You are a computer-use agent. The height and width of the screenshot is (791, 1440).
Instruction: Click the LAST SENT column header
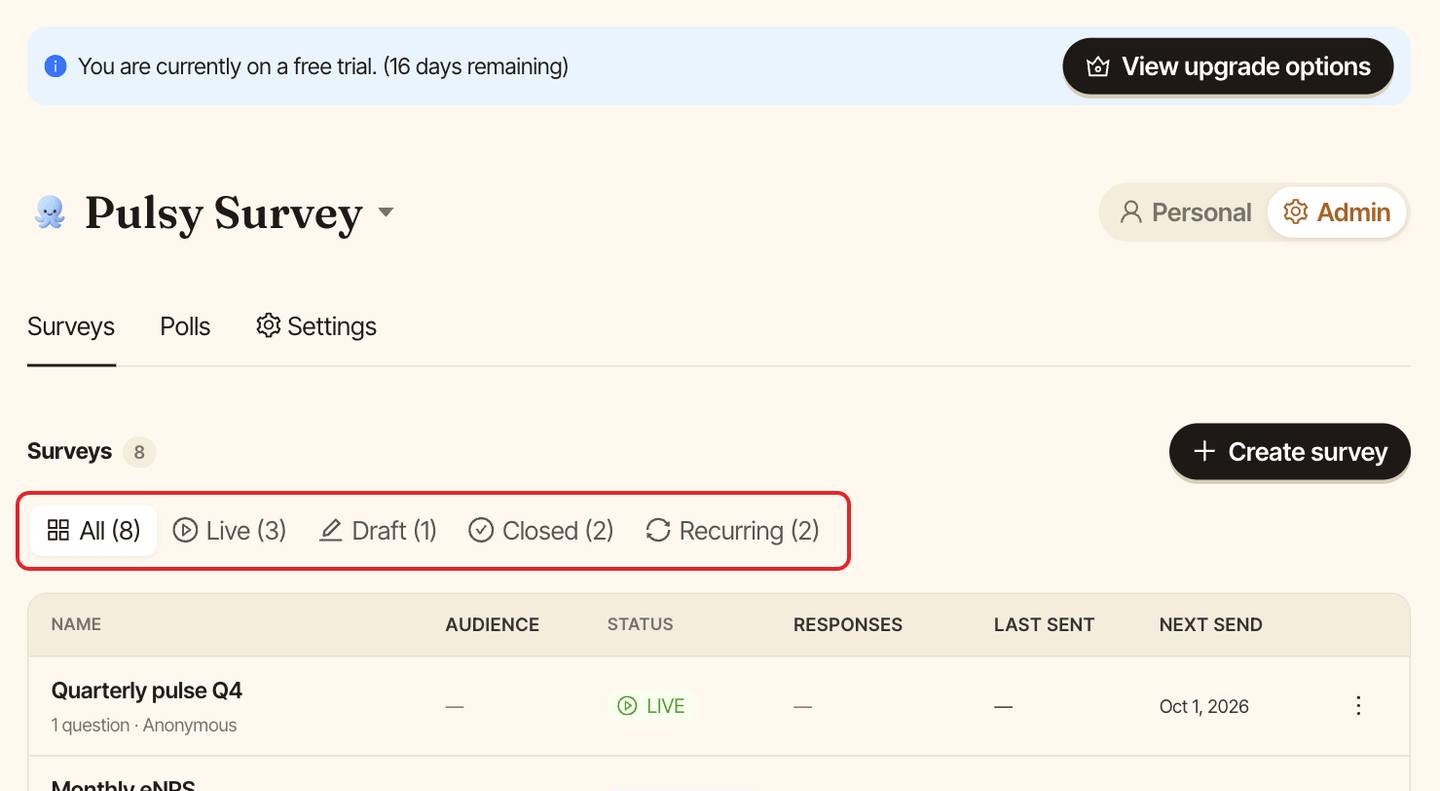point(1044,624)
